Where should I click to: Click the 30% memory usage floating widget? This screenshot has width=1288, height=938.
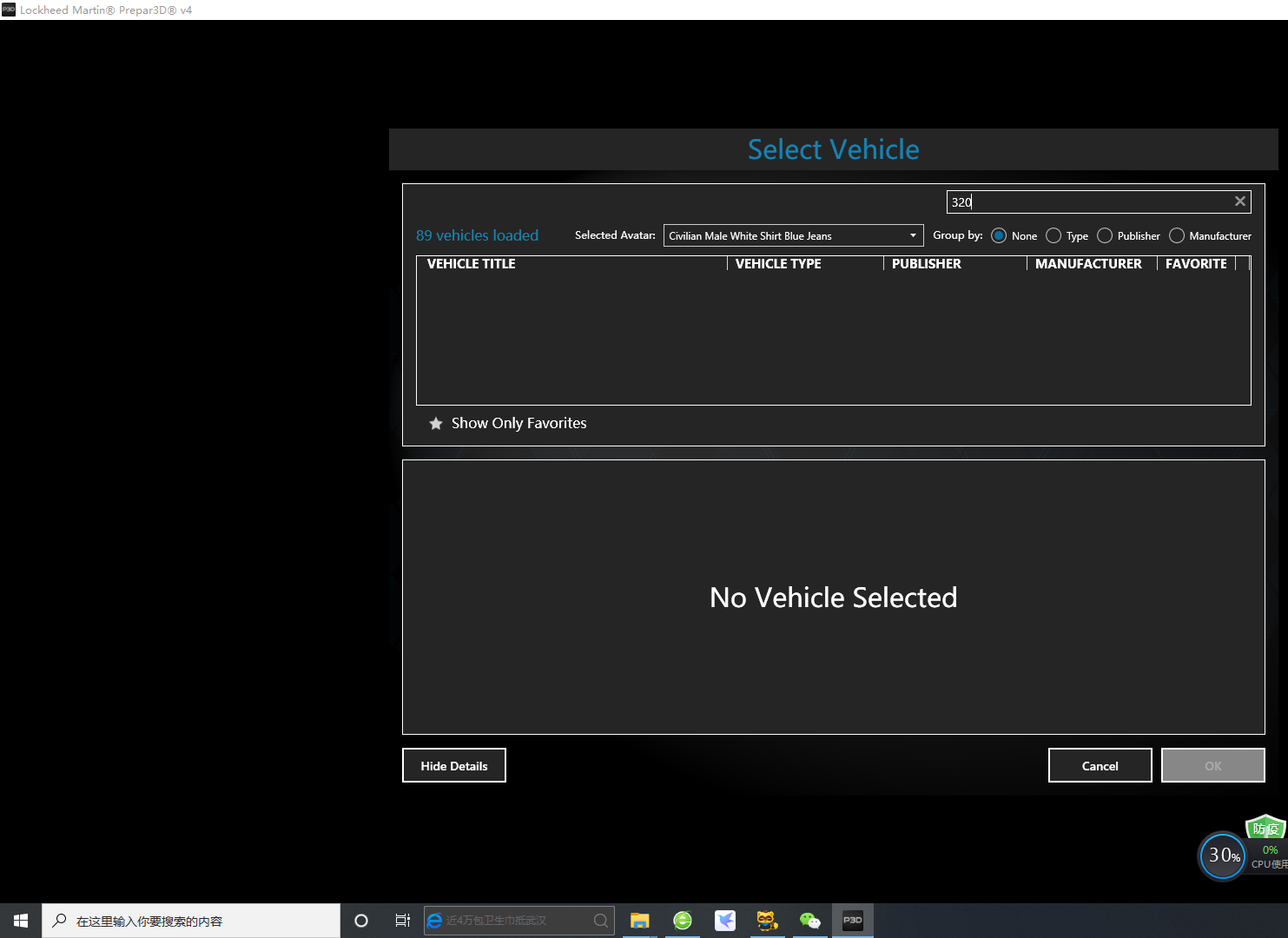pyautogui.click(x=1223, y=855)
